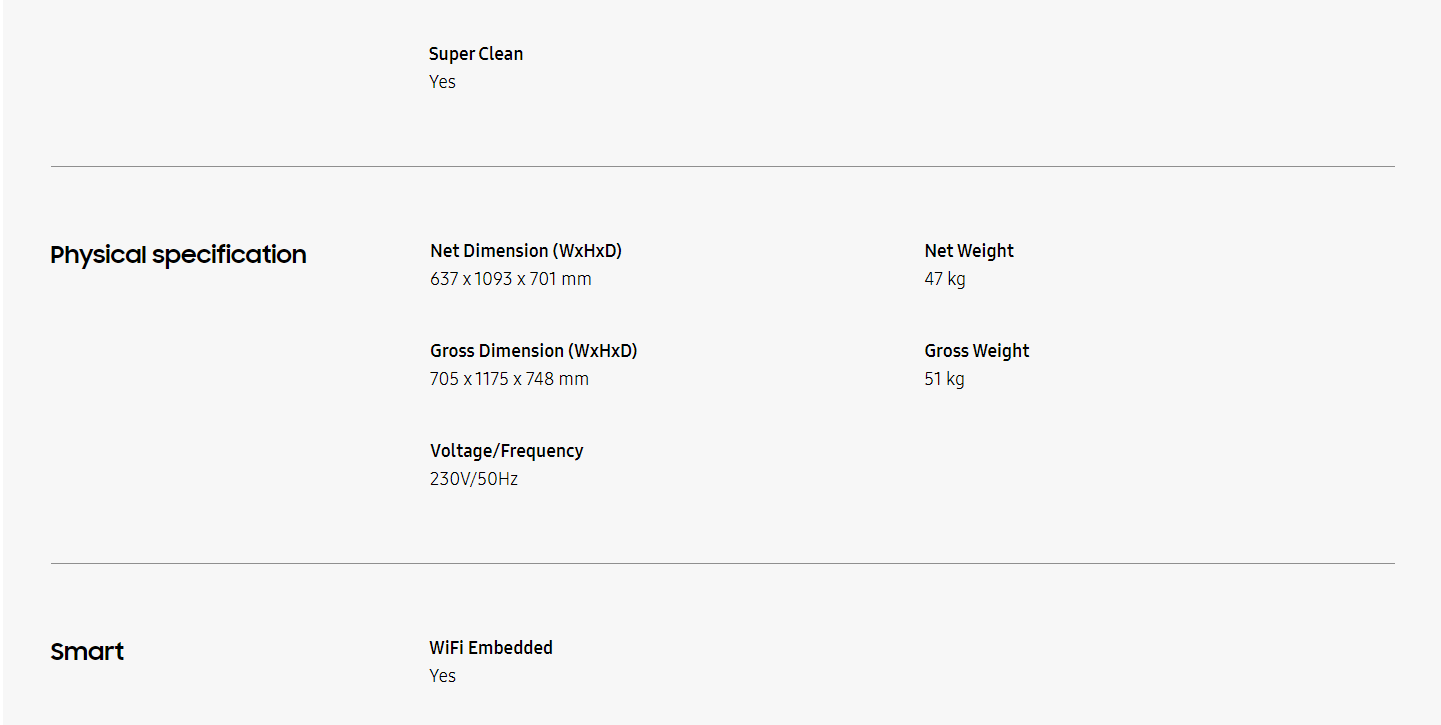Click the divider line above Smart section
The width and height of the screenshot is (1441, 725).
722,563
